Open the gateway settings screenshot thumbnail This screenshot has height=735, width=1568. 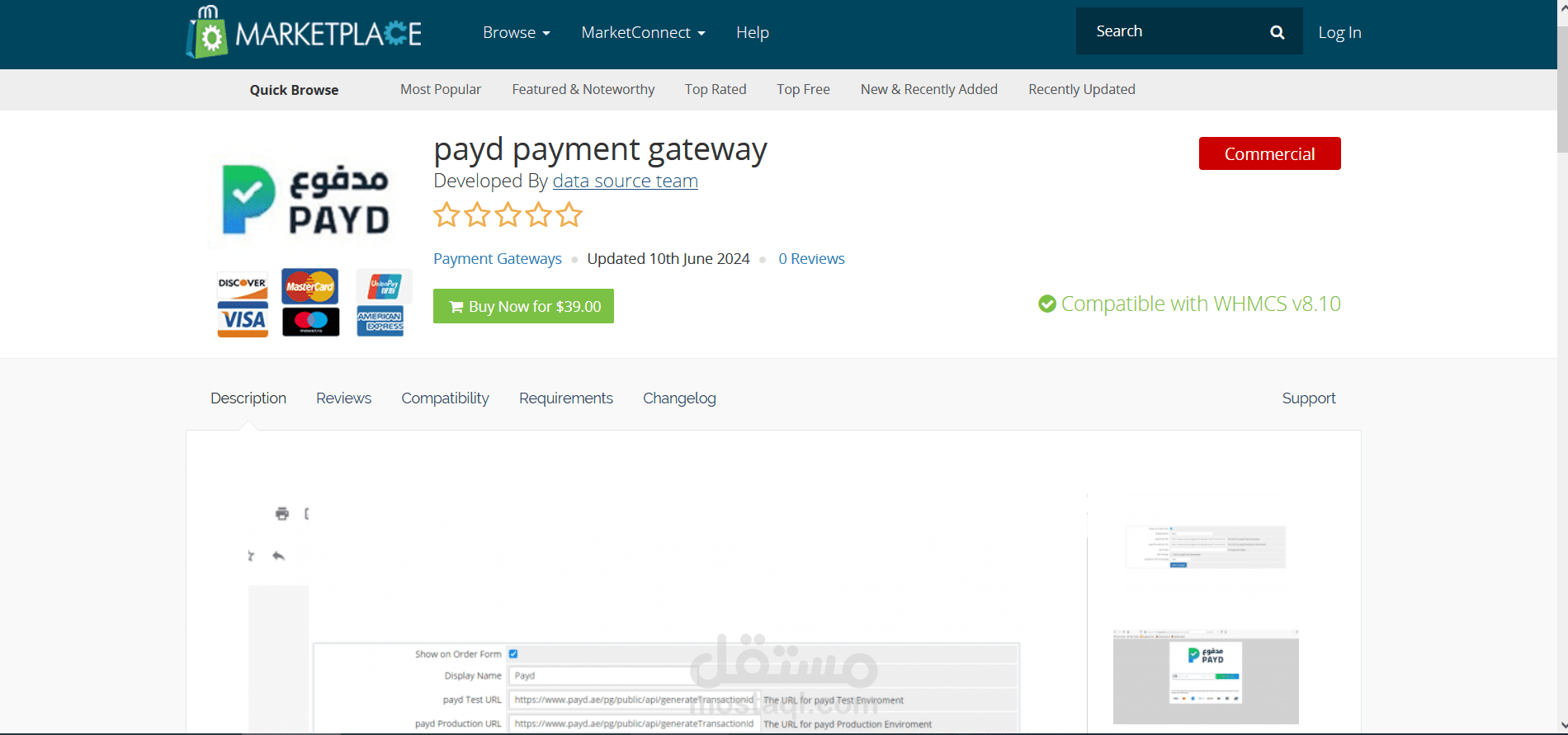pyautogui.click(x=1206, y=547)
